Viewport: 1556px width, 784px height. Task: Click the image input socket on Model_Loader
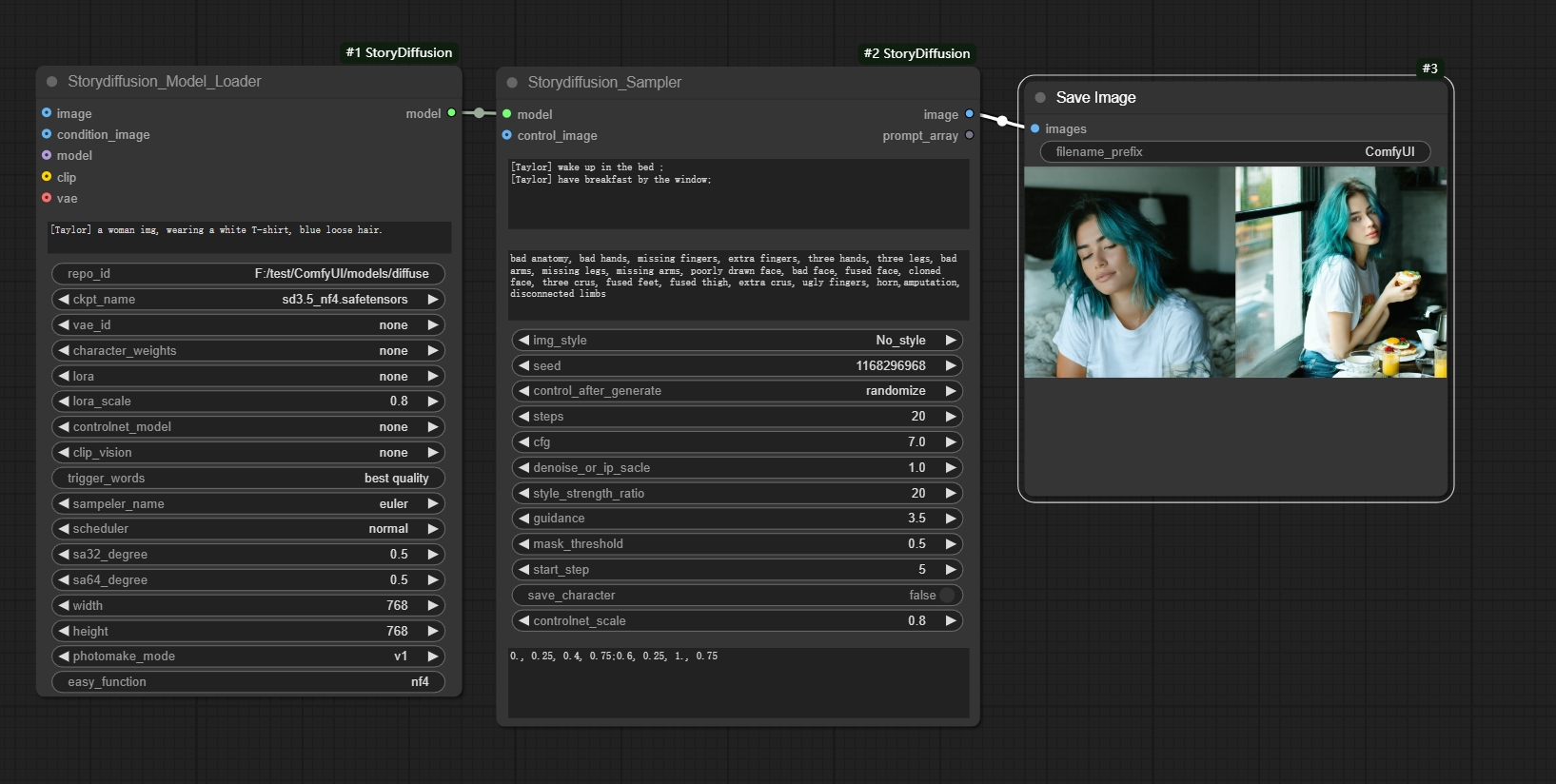point(47,112)
